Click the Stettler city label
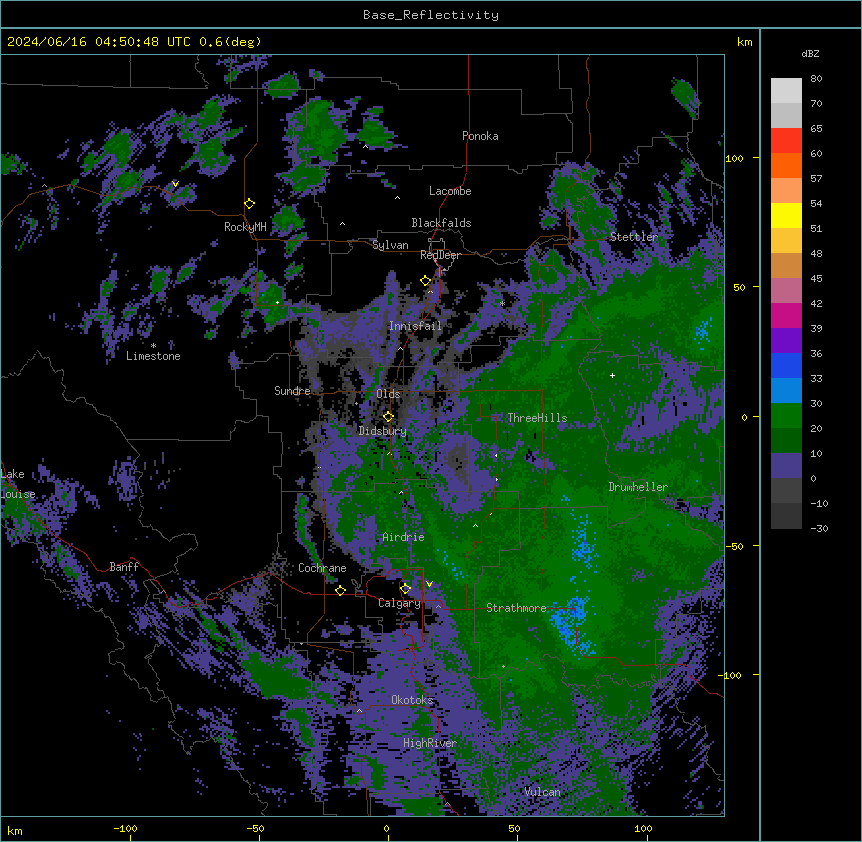The image size is (862, 842). pos(634,237)
